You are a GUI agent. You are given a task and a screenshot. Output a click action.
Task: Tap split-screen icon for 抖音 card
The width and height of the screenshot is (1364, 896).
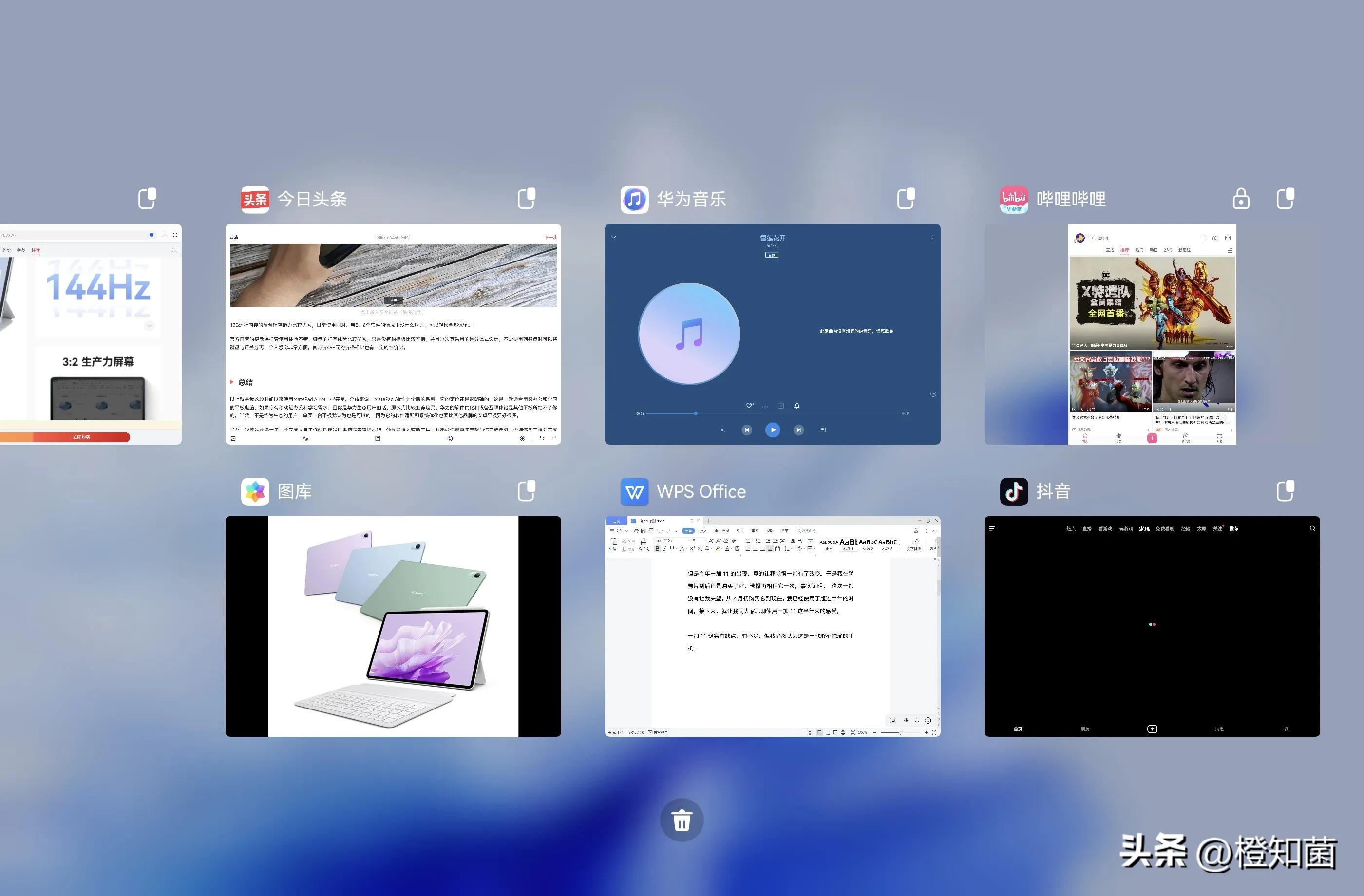1285,491
